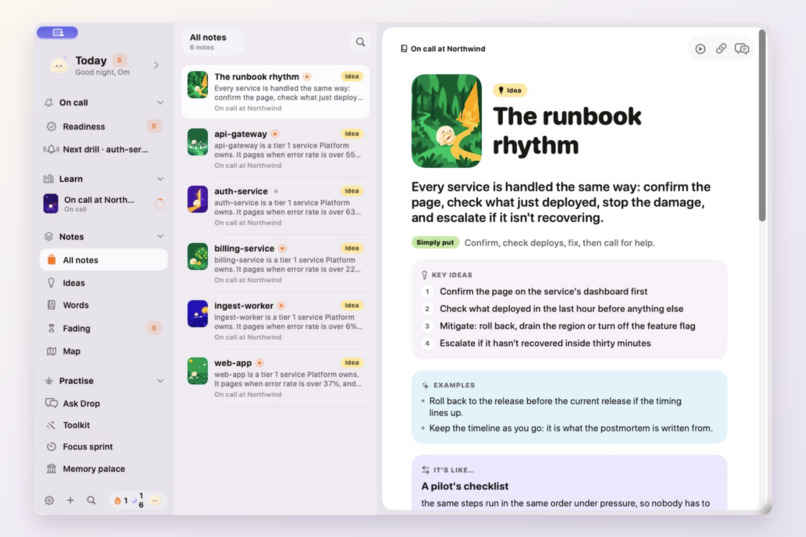806x537 pixels.
Task: Click the streak flame counter
Action: point(121,500)
